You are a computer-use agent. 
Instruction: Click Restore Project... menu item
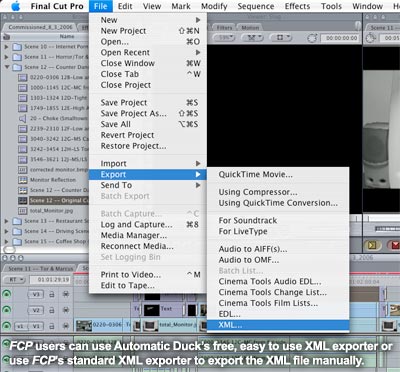148,146
